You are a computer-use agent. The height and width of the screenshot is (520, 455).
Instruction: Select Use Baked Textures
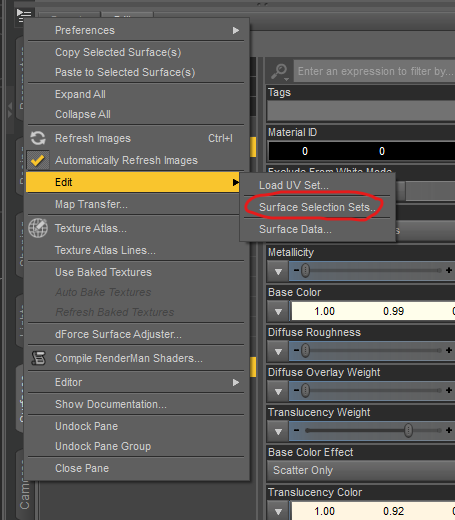tap(136, 272)
